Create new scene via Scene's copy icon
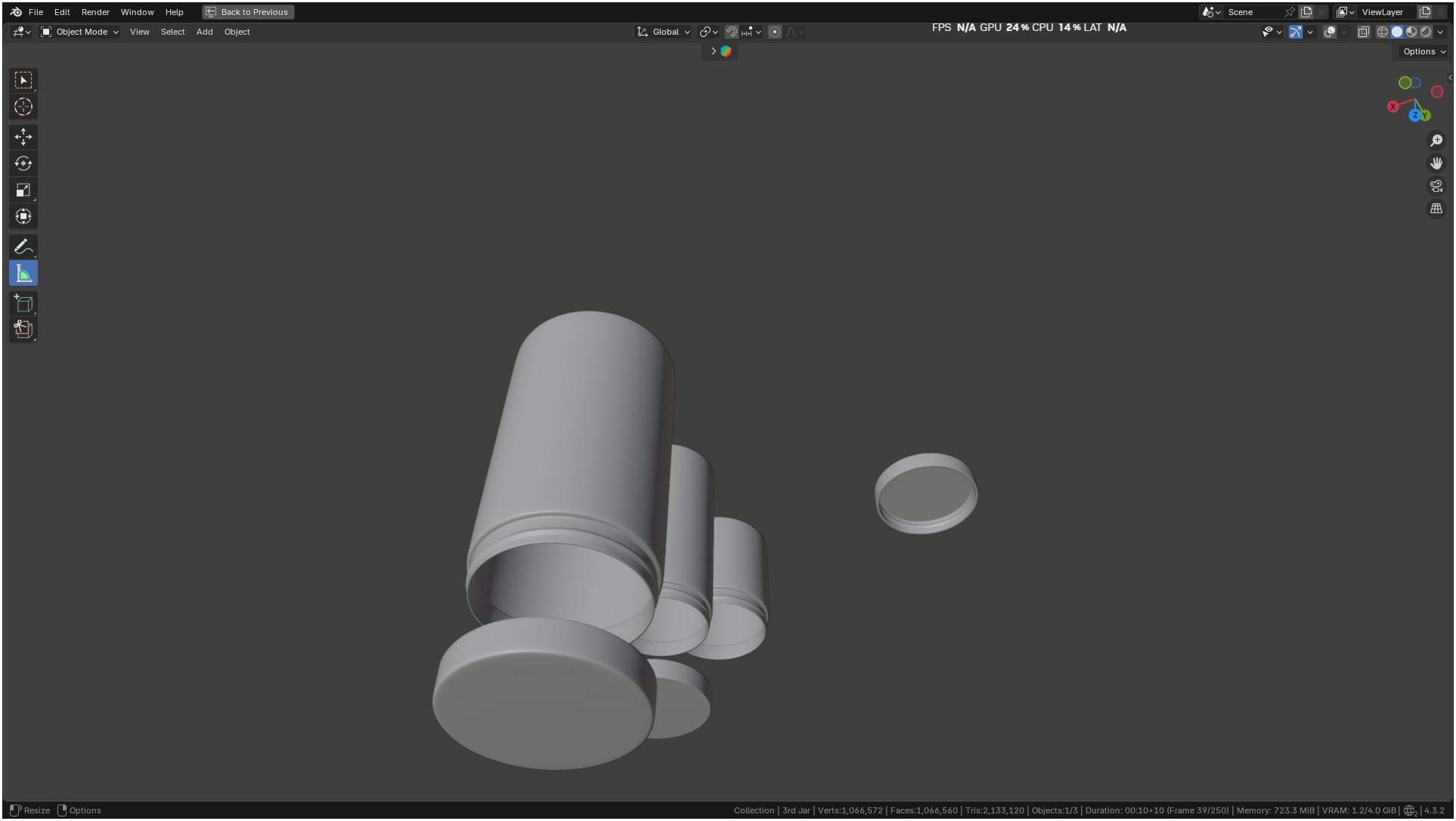The height and width of the screenshot is (821, 1456). [x=1306, y=12]
